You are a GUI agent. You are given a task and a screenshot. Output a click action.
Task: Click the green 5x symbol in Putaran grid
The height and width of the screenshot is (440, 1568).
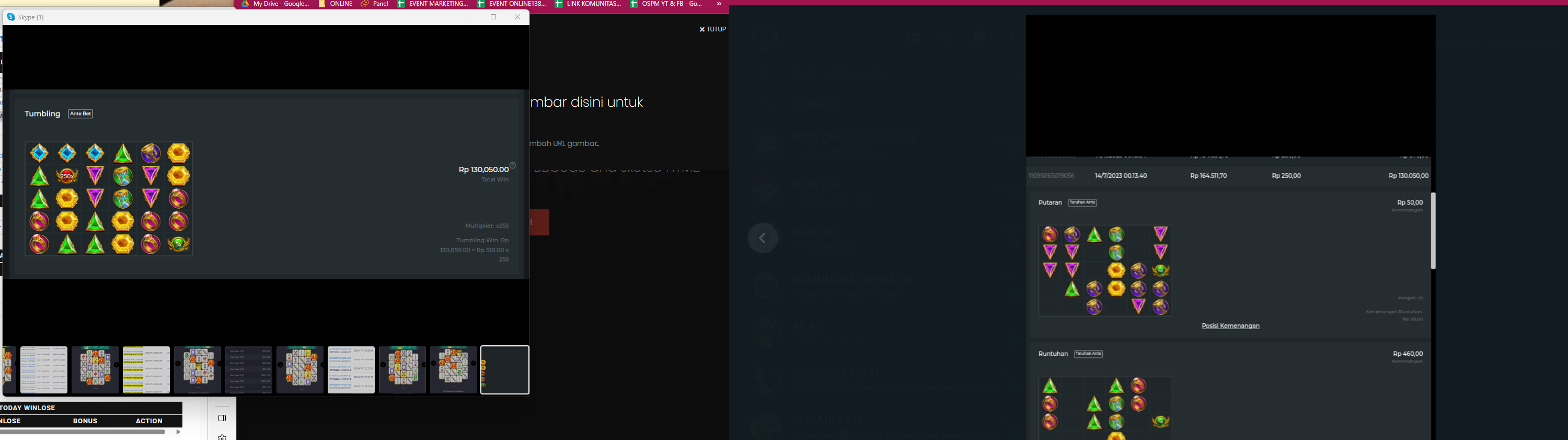[1160, 270]
